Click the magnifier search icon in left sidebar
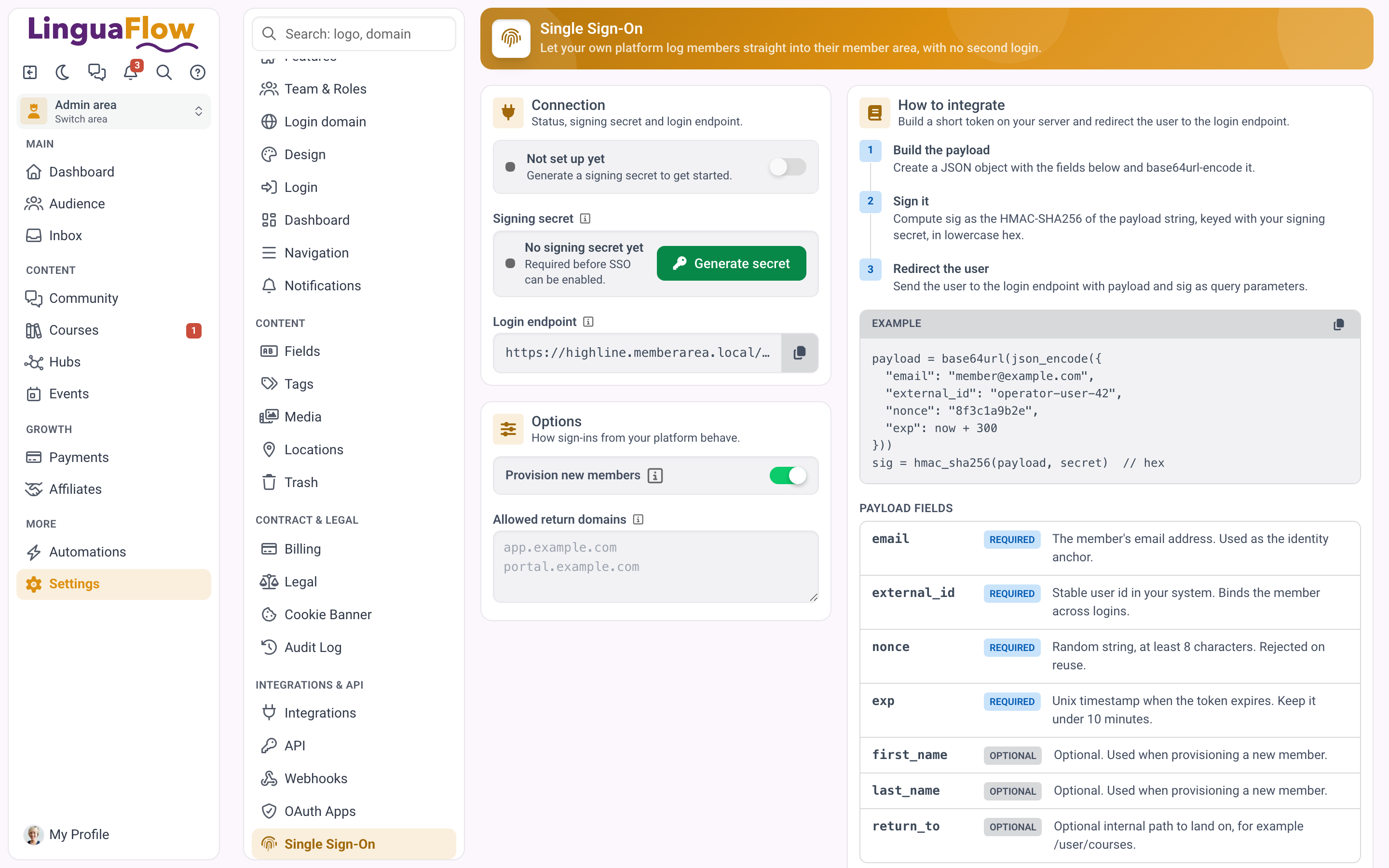 (x=164, y=72)
